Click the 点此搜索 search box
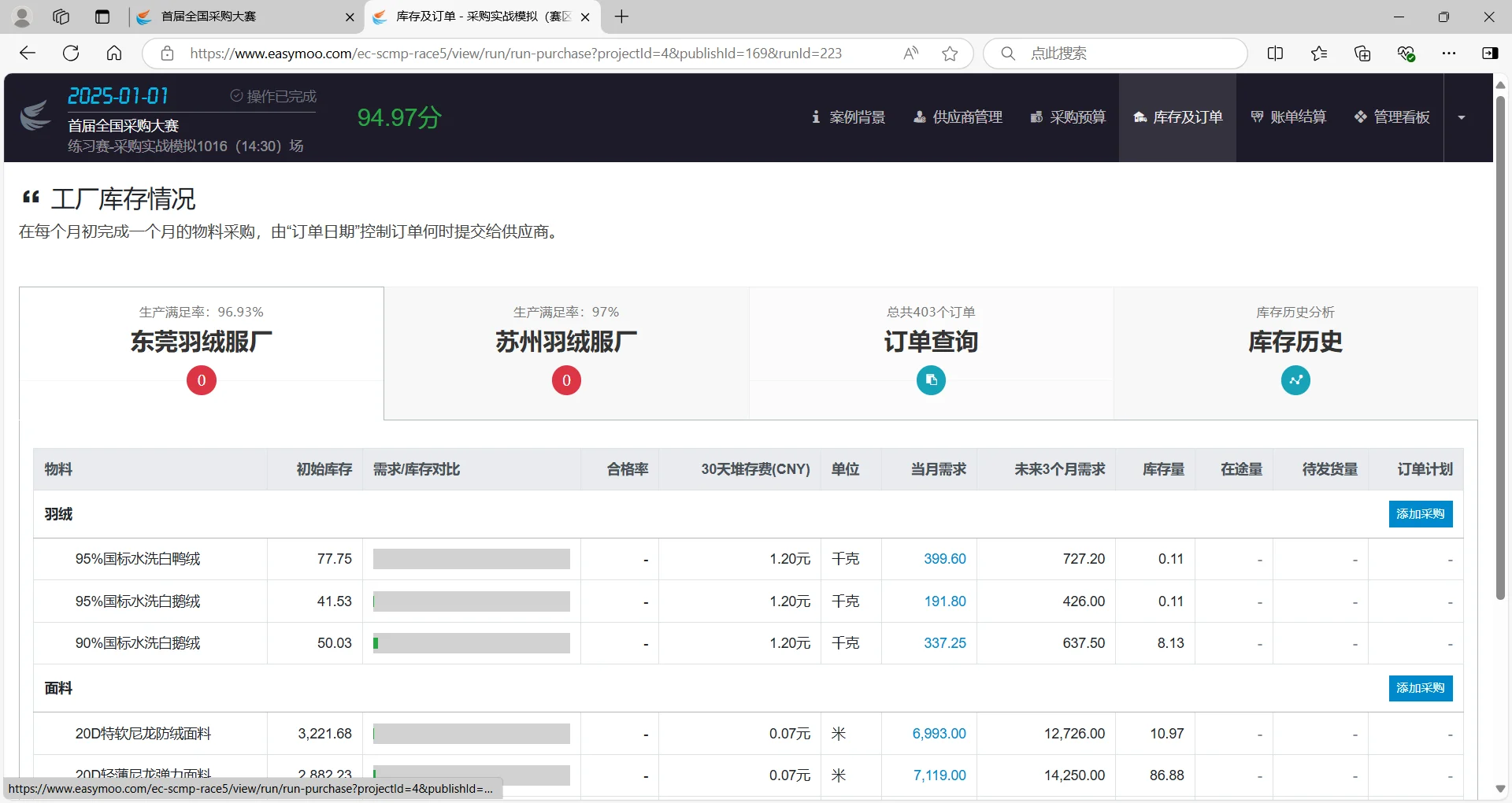This screenshot has height=803, width=1512. (1115, 54)
